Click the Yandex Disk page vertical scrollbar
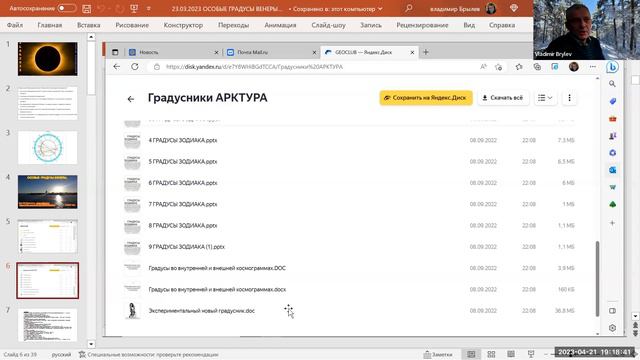Viewport: 640px width, 360px height. (x=597, y=278)
